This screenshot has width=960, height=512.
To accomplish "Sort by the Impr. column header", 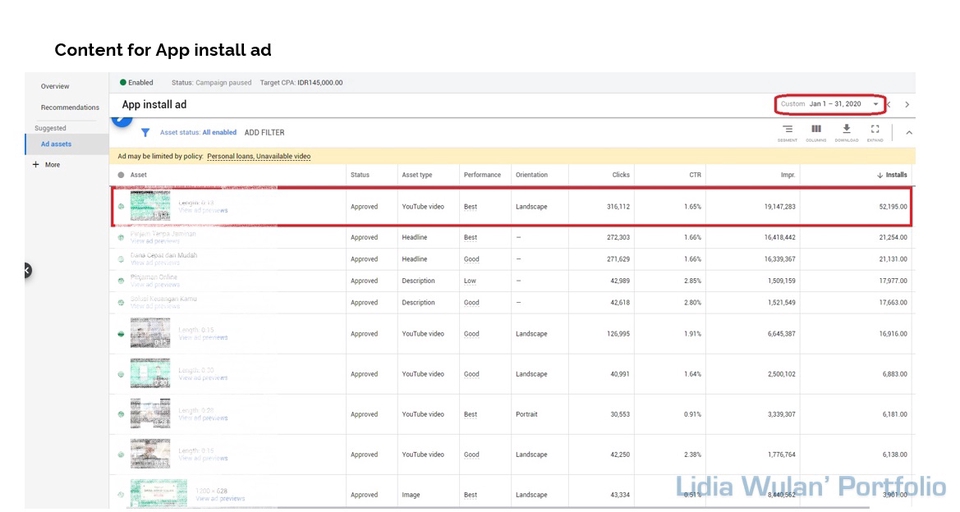I will pos(788,175).
